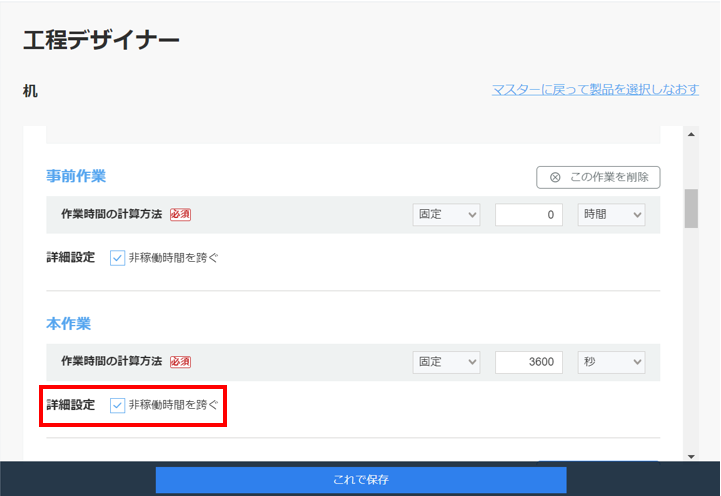Viewport: 721px width, 496px height.
Task: Click the input field showing 3600
Action: pyautogui.click(x=529, y=362)
